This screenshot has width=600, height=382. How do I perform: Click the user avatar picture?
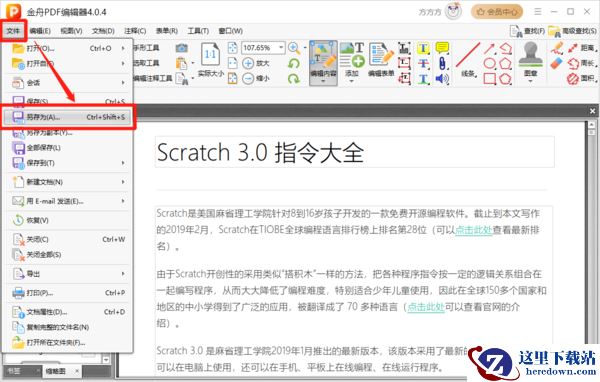[x=454, y=11]
